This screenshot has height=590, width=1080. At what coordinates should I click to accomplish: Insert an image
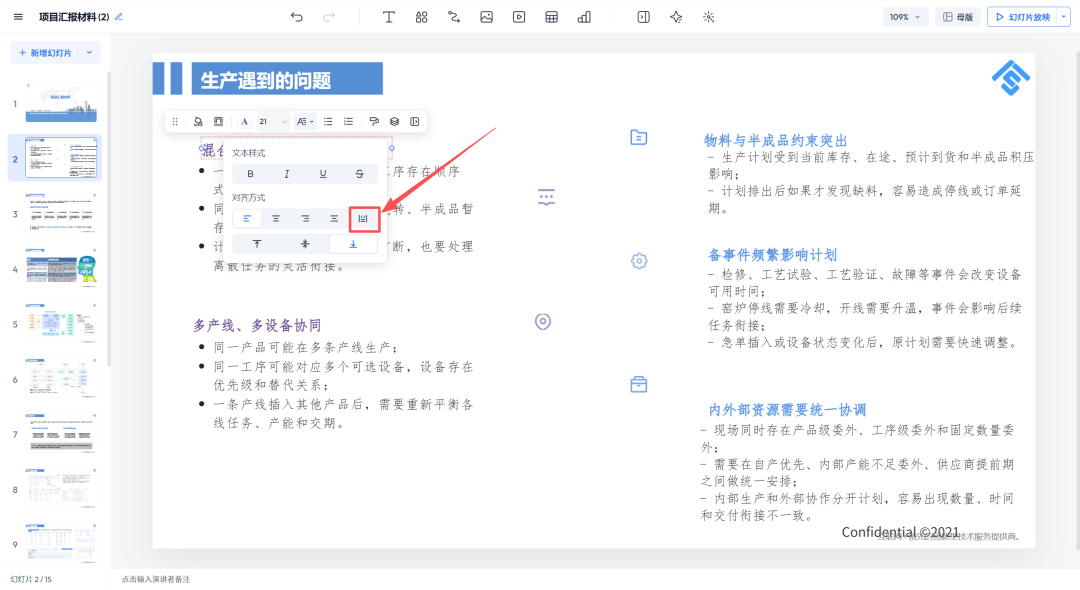pyautogui.click(x=486, y=17)
